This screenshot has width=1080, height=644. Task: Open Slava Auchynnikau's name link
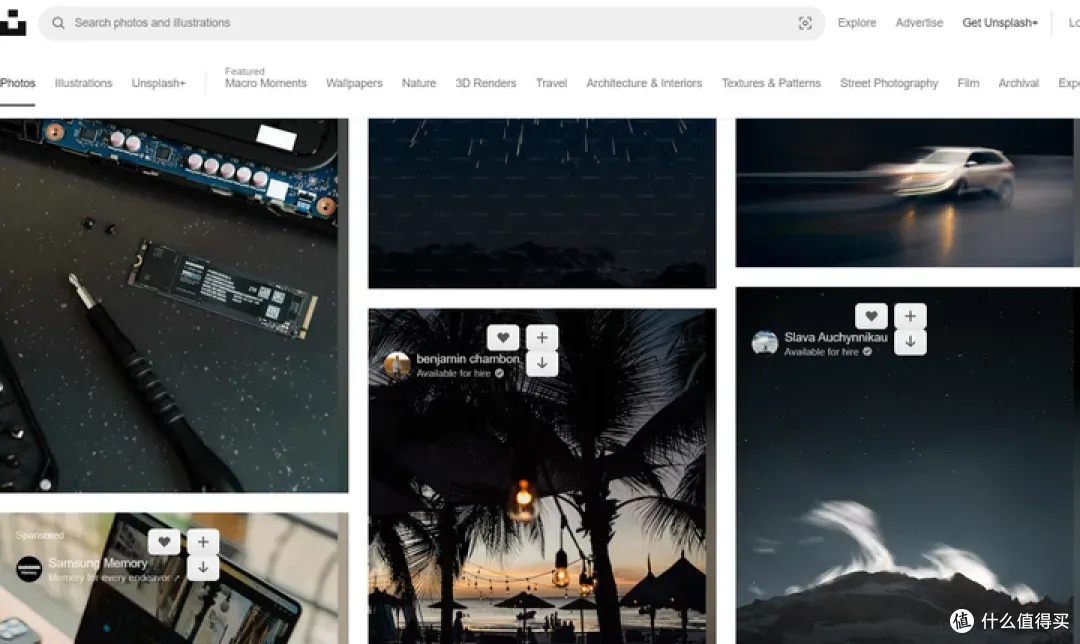(835, 337)
